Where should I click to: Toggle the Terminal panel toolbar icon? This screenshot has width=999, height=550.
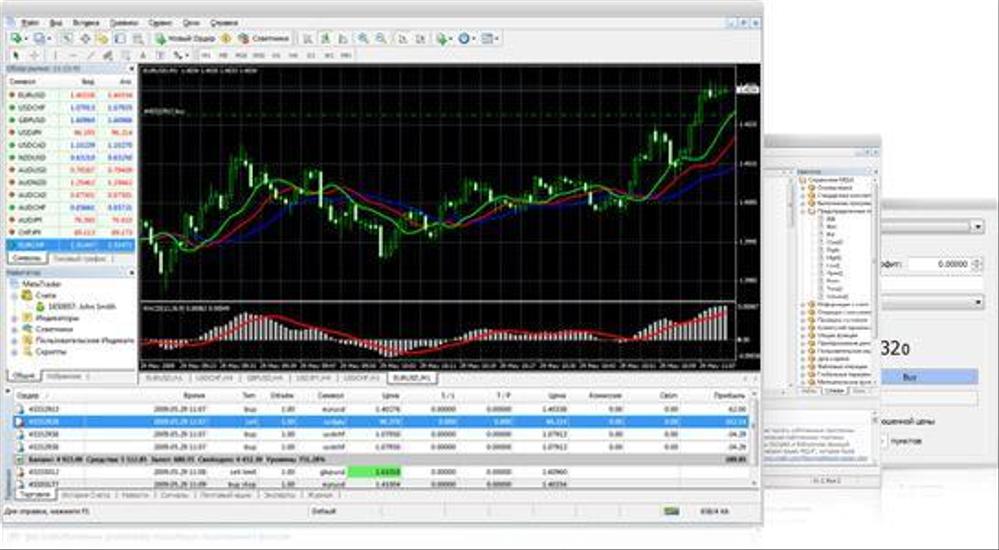pos(119,39)
